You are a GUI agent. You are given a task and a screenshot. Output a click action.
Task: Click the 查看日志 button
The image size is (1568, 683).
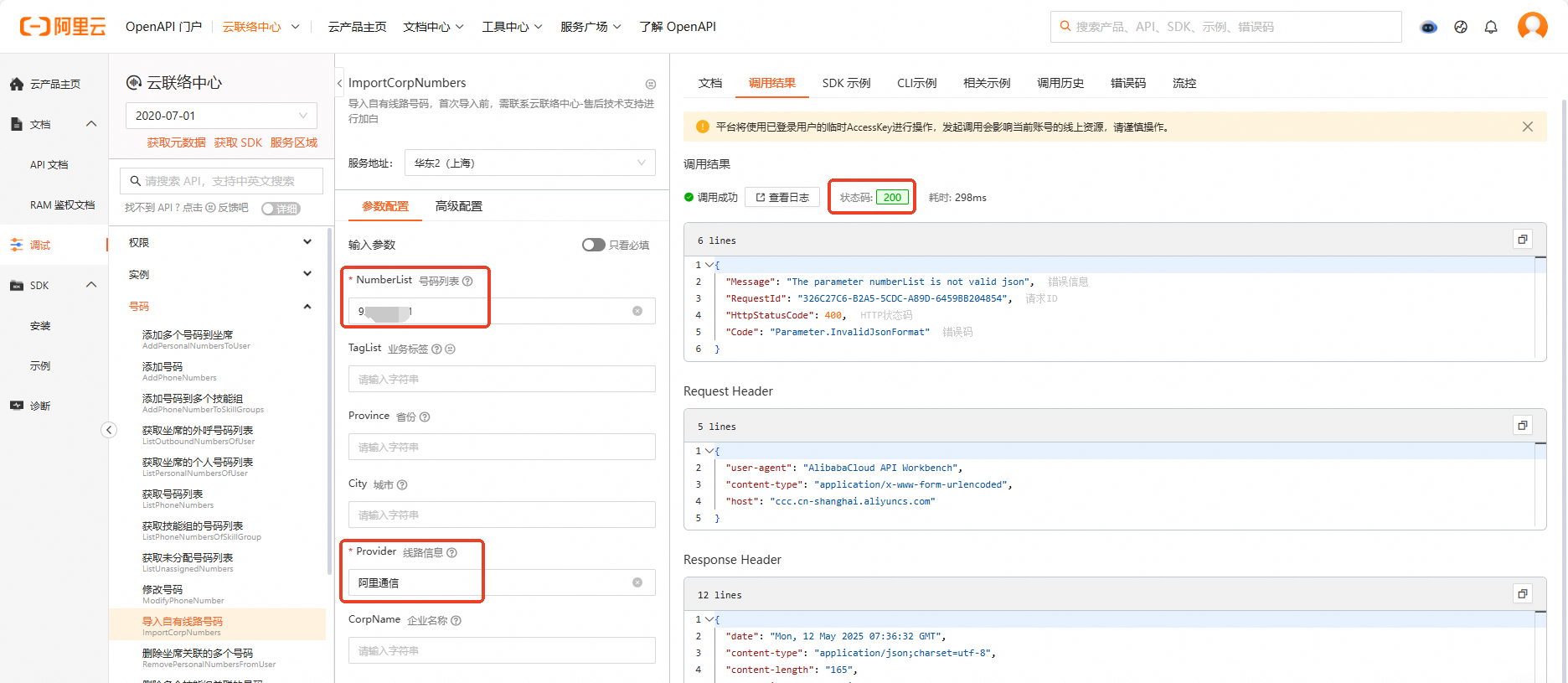pos(782,197)
